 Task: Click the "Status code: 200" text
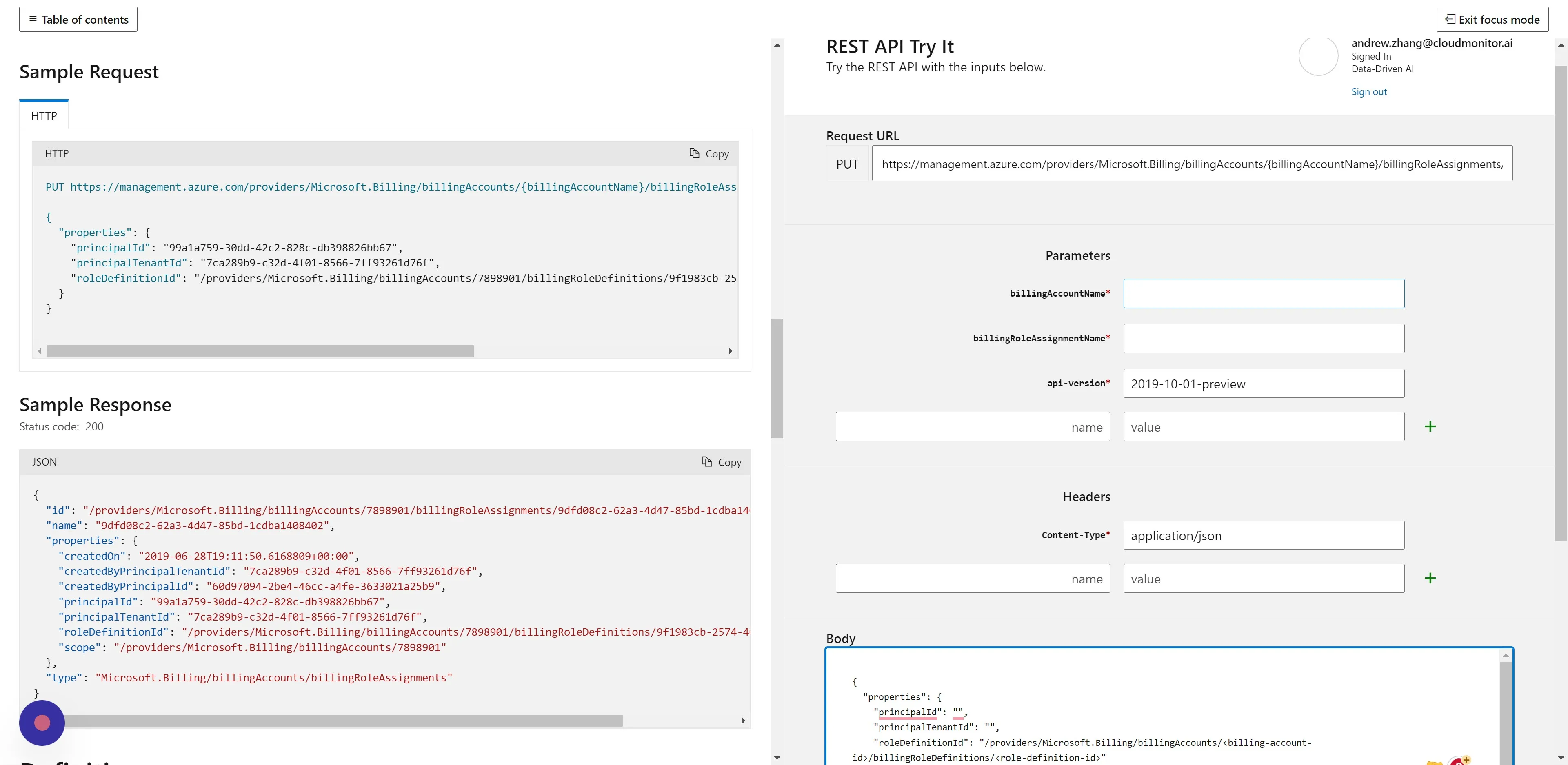tap(62, 427)
